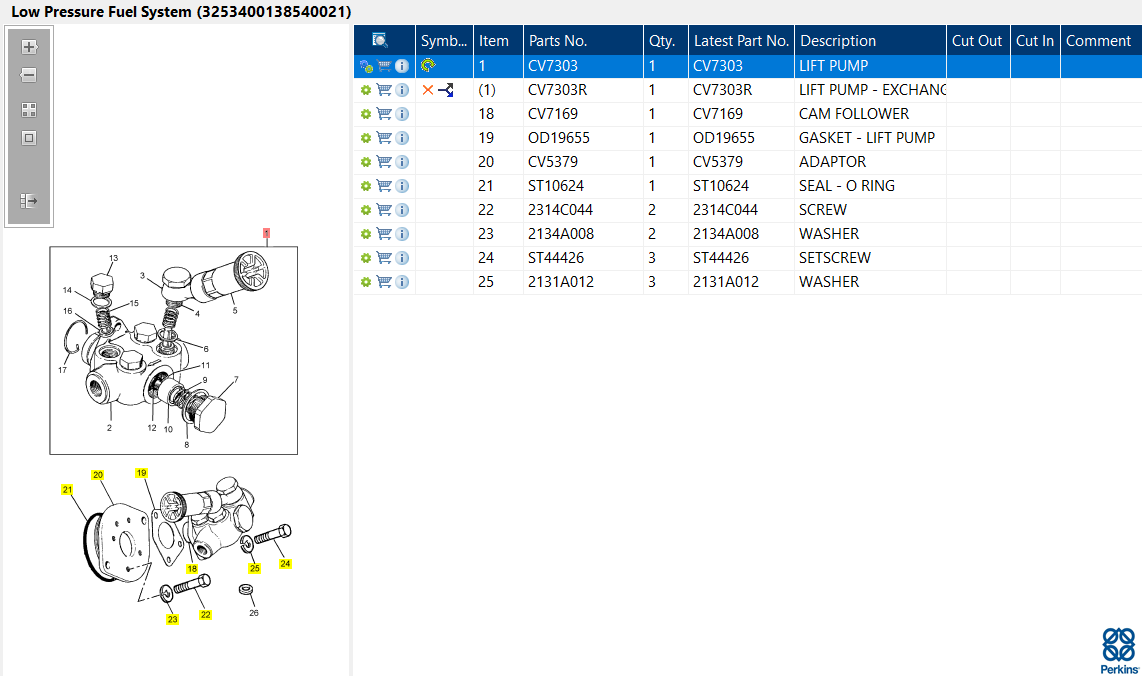
Task: Add ST44426 setscrew to cart
Action: (x=384, y=259)
